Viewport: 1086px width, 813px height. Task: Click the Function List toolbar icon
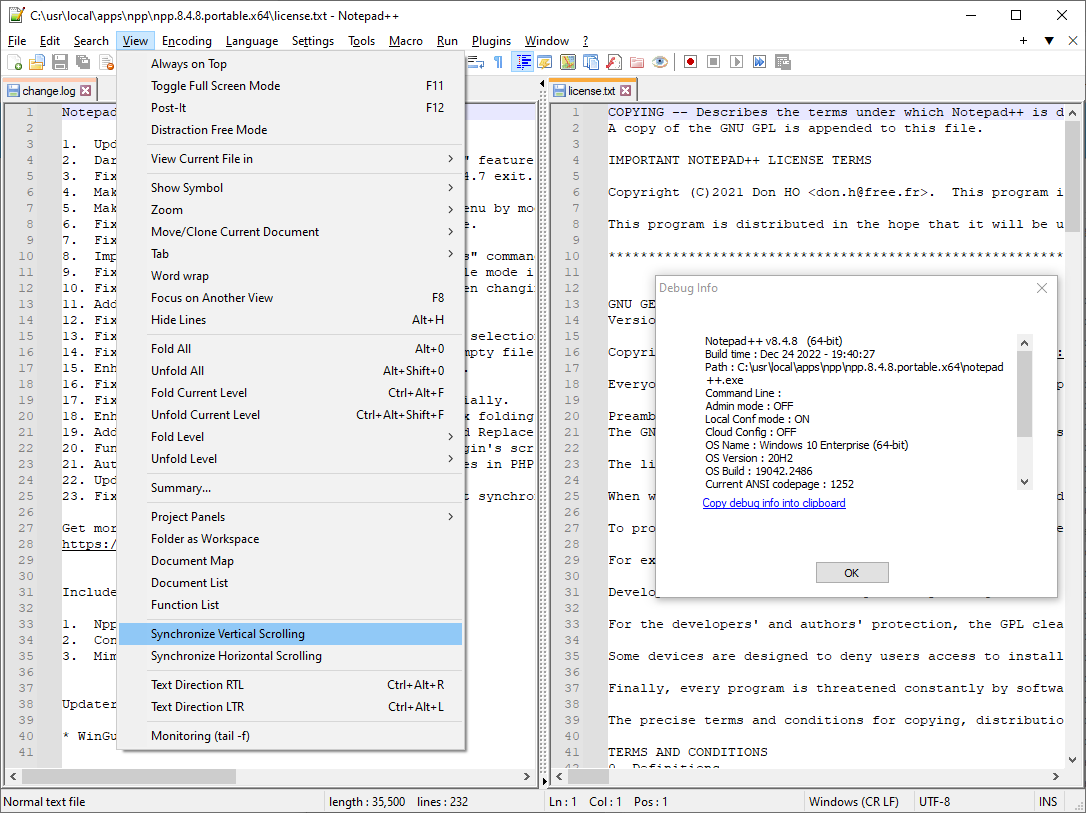click(x=614, y=62)
